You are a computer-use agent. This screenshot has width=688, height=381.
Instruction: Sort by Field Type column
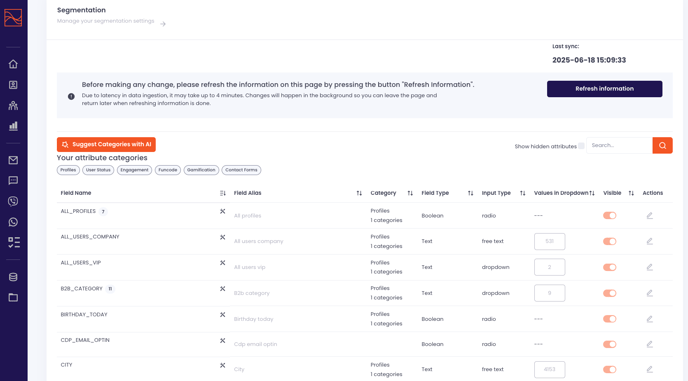click(x=470, y=193)
